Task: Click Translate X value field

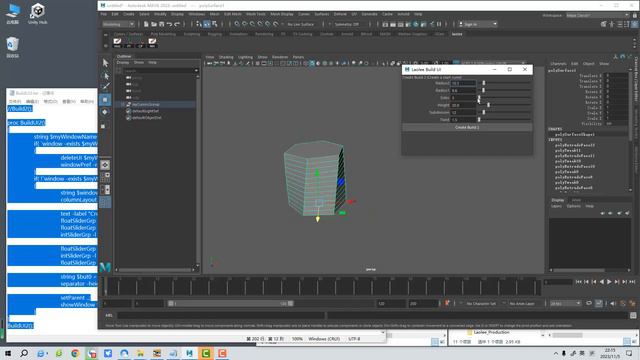Action: click(x=616, y=76)
